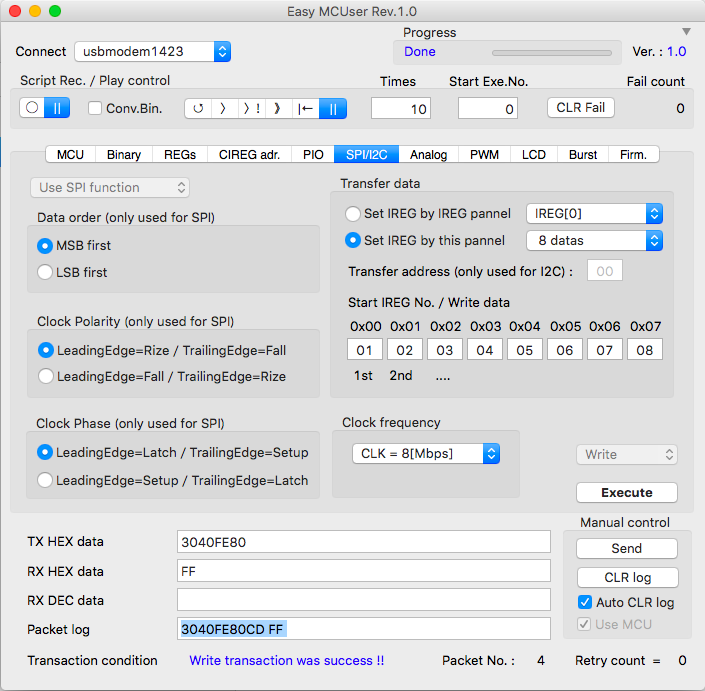705x691 pixels.
Task: Click the 0x04 write data field
Action: coord(525,350)
